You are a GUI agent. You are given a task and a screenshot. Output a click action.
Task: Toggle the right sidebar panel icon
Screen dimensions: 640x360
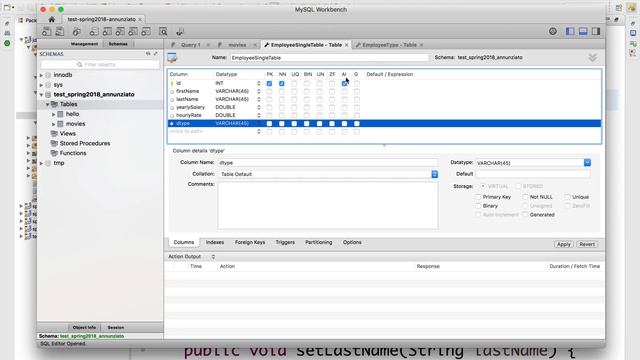click(x=596, y=31)
